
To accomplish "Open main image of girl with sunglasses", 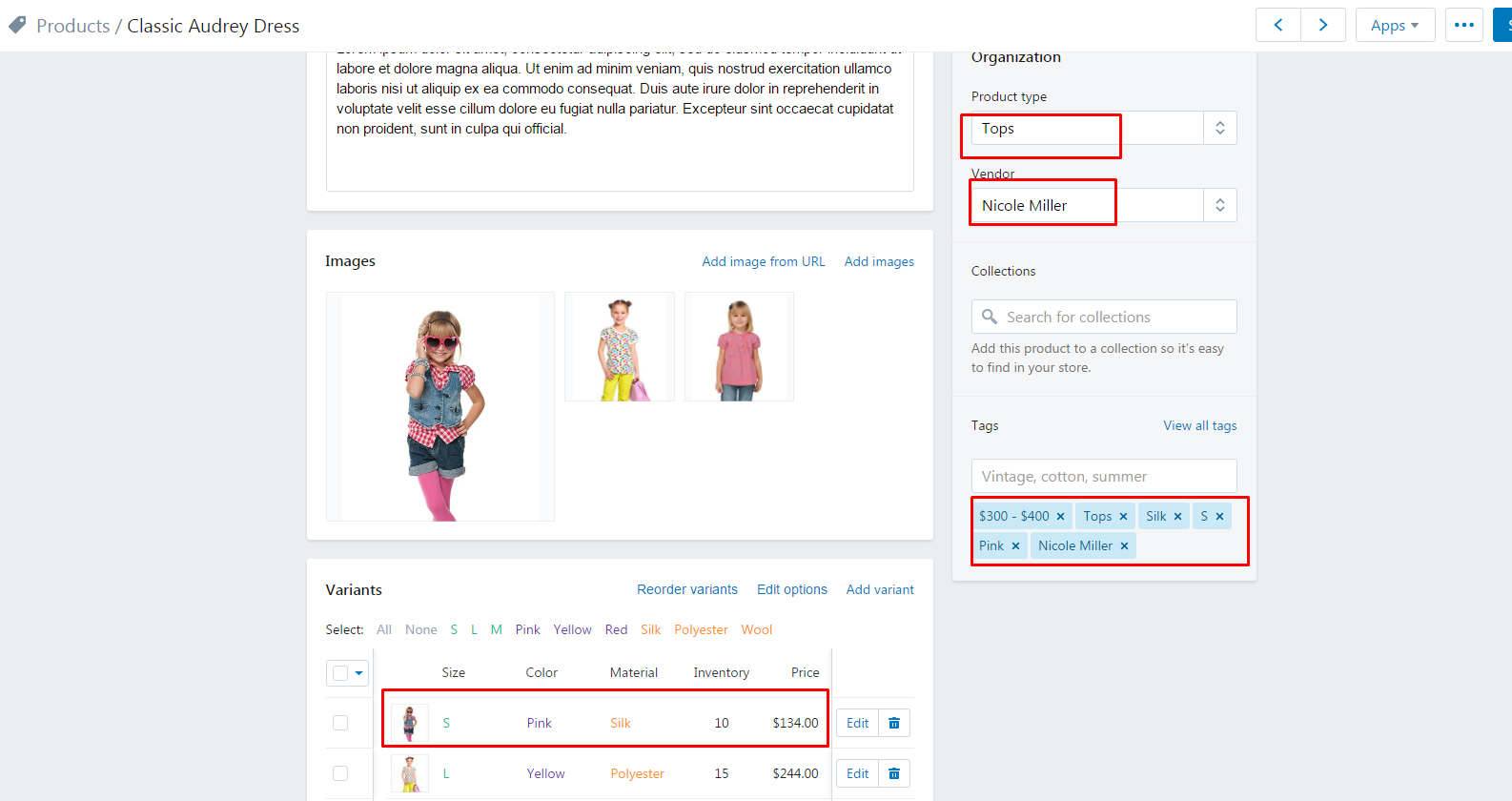I will 440,406.
